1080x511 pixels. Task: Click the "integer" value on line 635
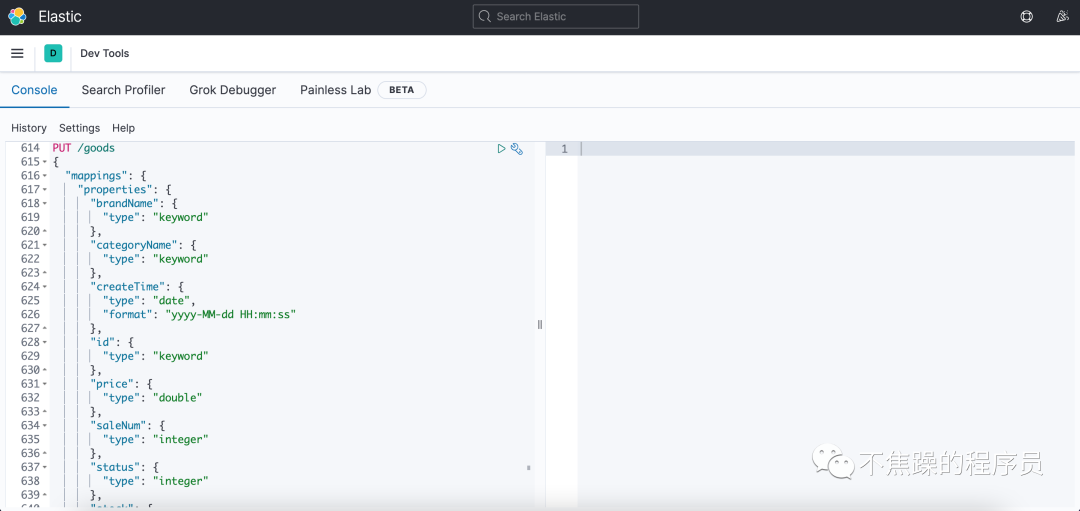pos(181,439)
